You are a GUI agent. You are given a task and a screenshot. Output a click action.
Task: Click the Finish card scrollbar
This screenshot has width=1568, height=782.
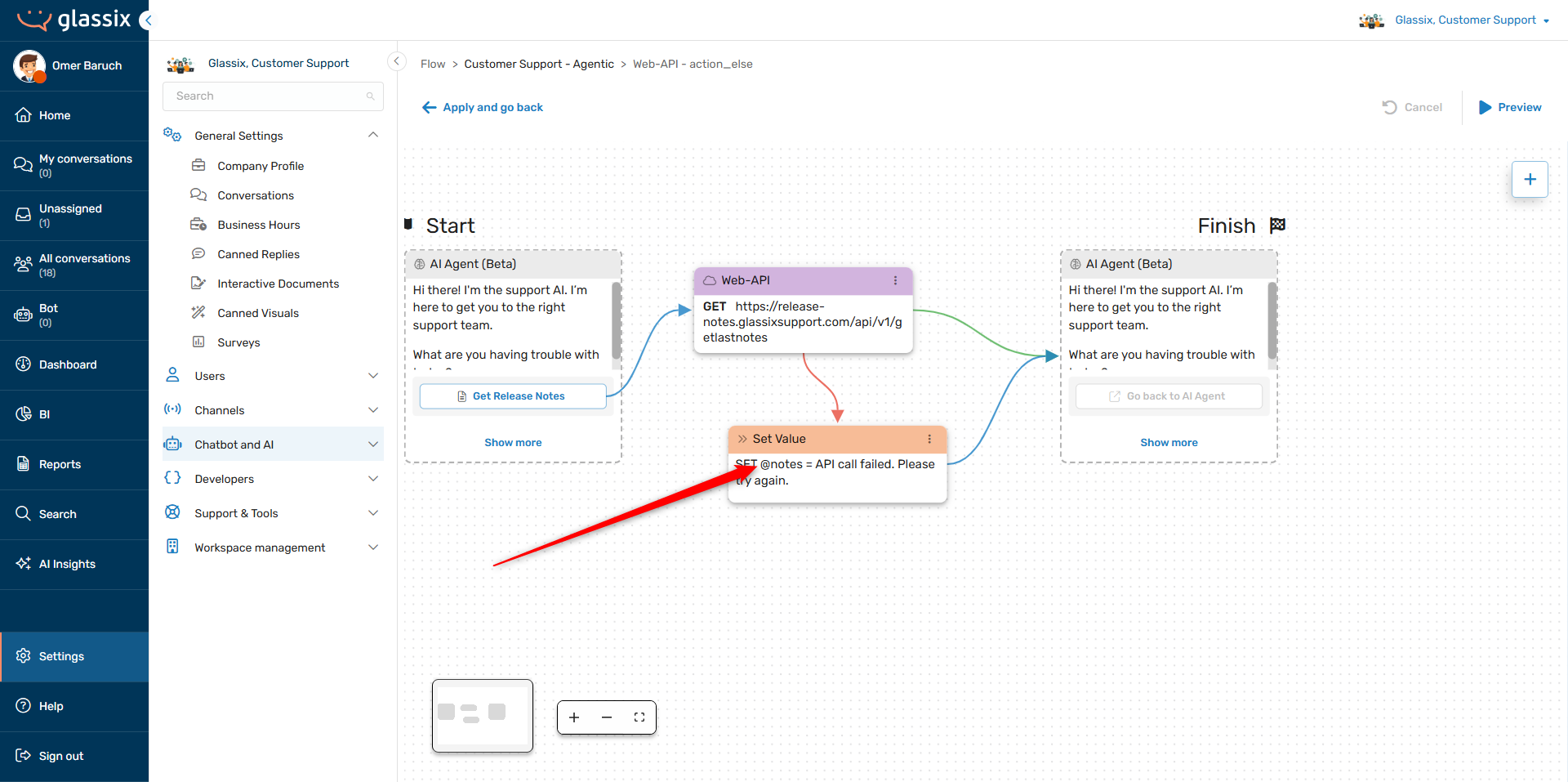pyautogui.click(x=1272, y=320)
